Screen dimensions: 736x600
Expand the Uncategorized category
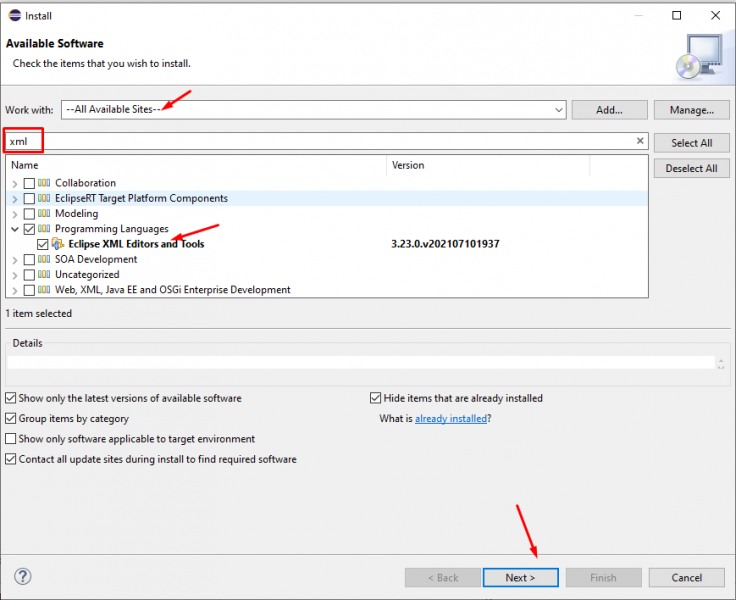click(x=15, y=275)
